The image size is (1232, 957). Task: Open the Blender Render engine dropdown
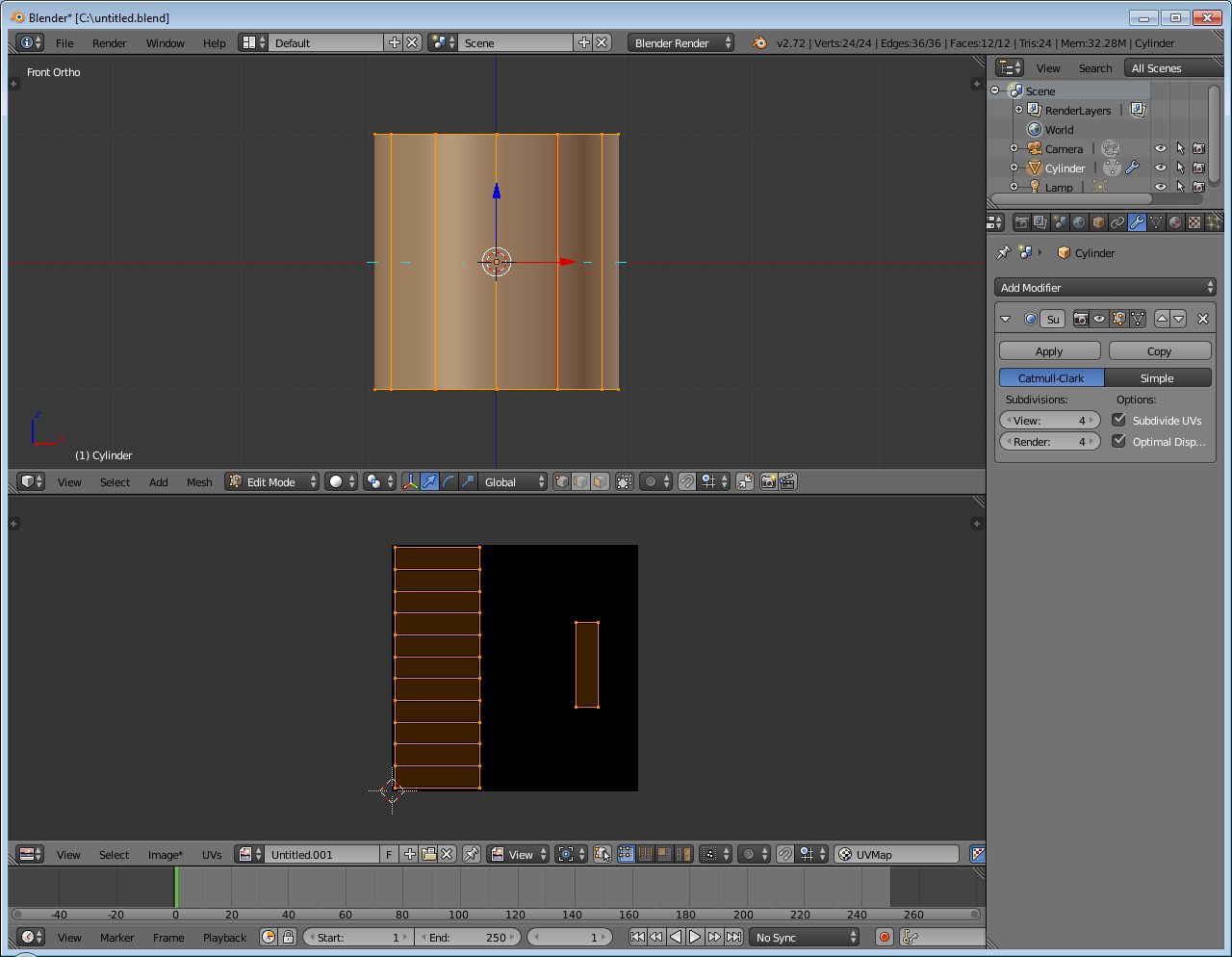[x=680, y=42]
